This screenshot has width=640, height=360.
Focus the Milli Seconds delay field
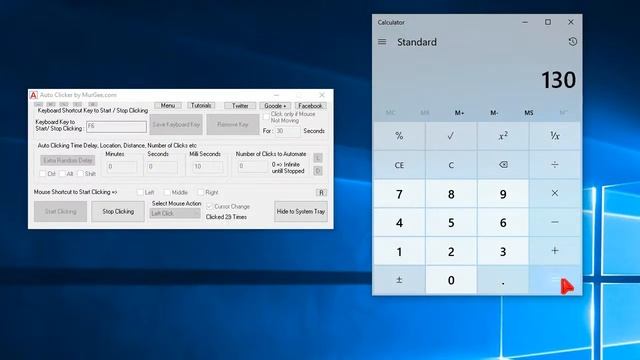tap(208, 167)
